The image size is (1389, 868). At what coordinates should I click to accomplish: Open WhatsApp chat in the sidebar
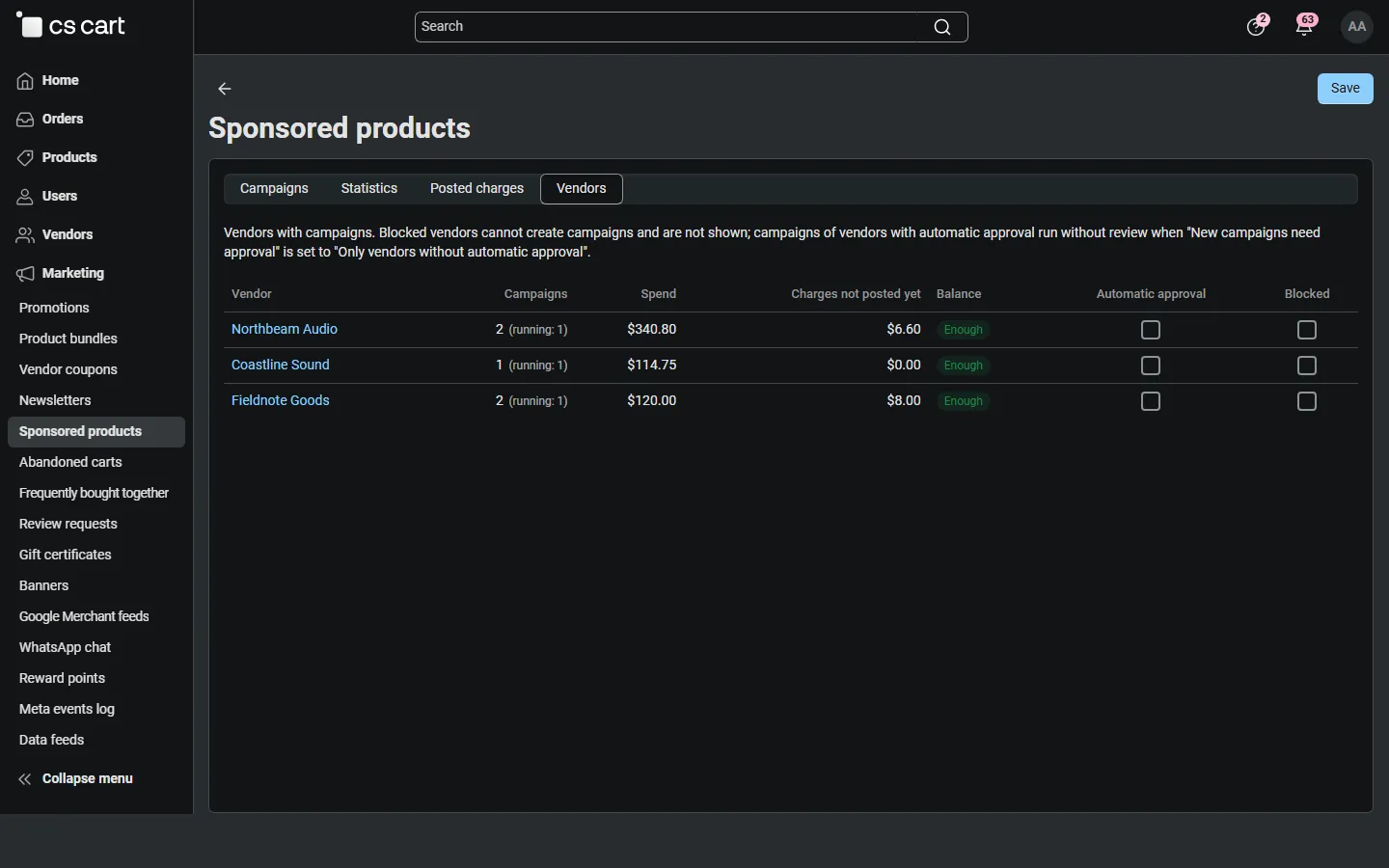click(x=66, y=648)
